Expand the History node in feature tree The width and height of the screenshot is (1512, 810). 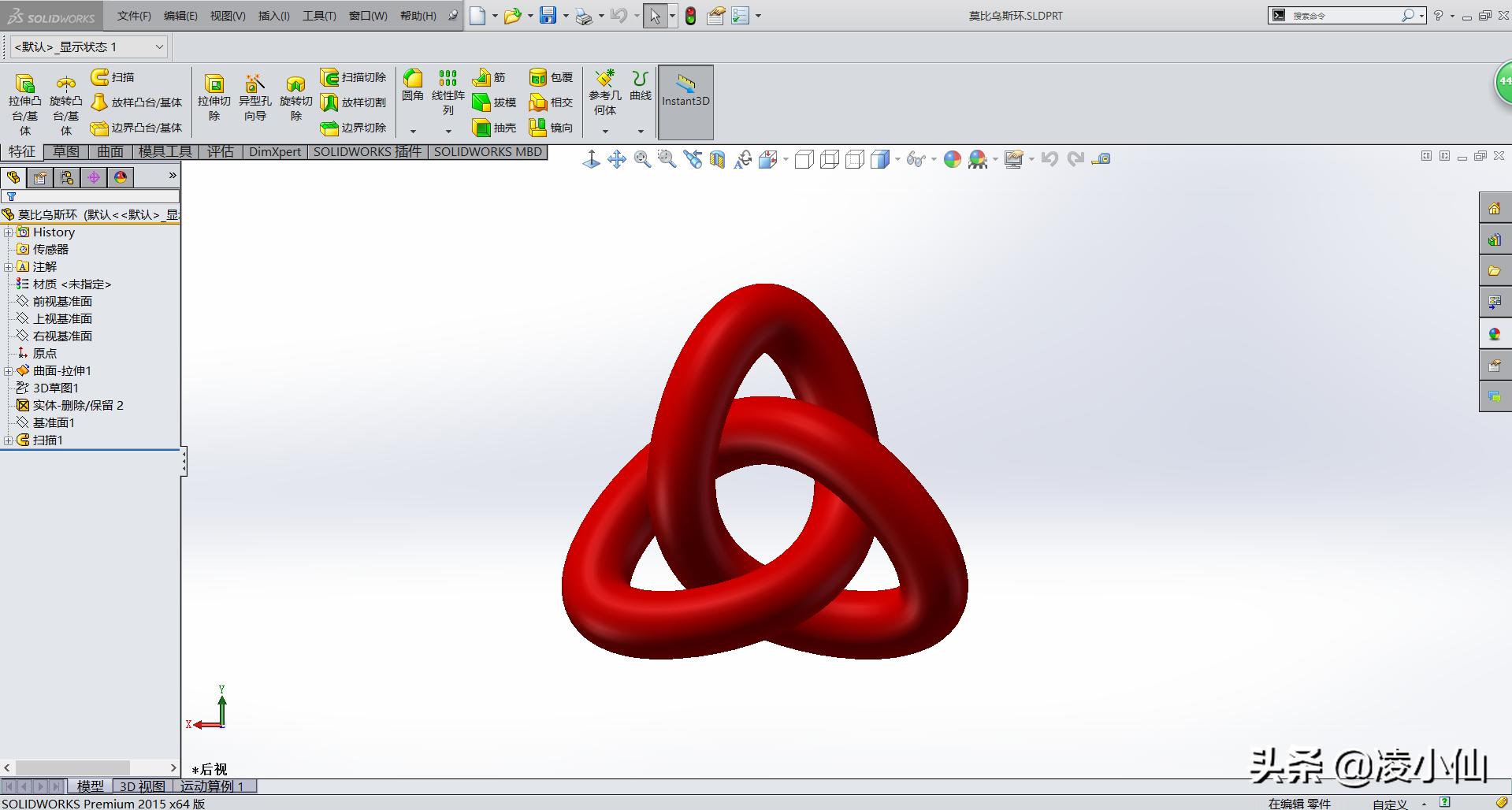tap(8, 232)
